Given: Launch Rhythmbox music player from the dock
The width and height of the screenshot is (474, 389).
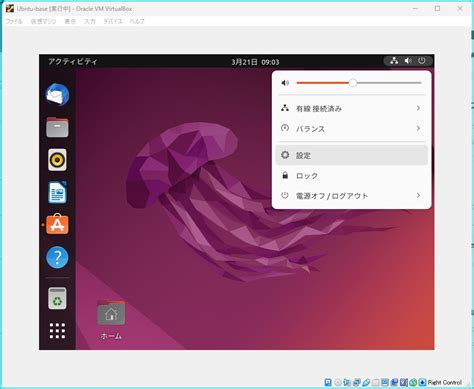Looking at the screenshot, I should tap(57, 160).
